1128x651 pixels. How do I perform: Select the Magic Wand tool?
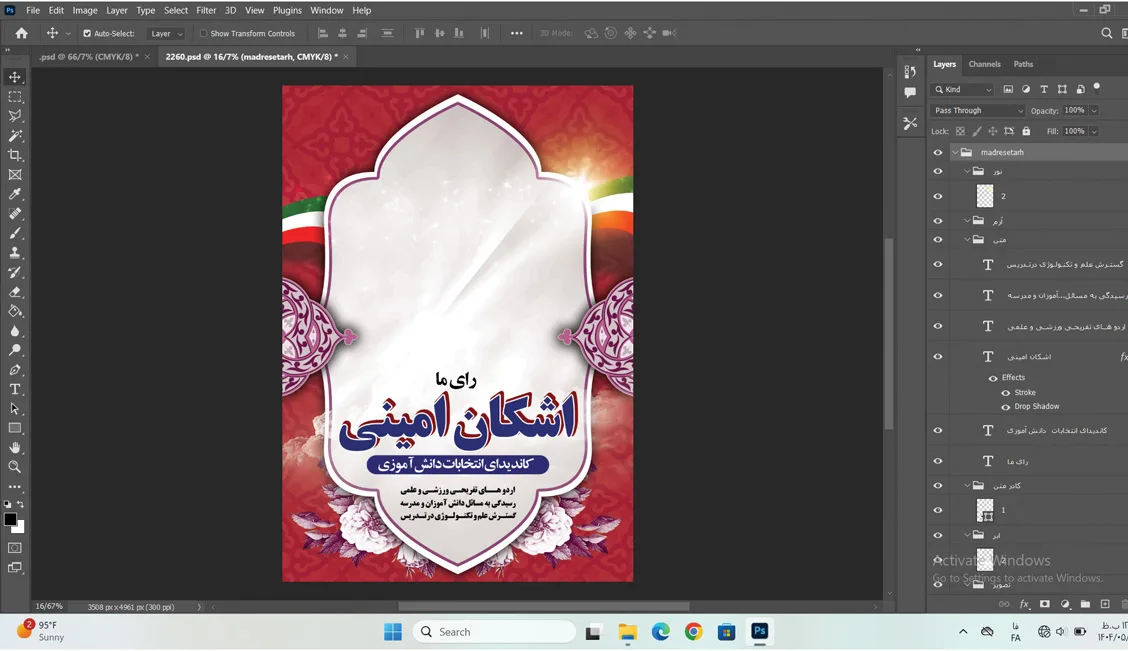pos(14,135)
